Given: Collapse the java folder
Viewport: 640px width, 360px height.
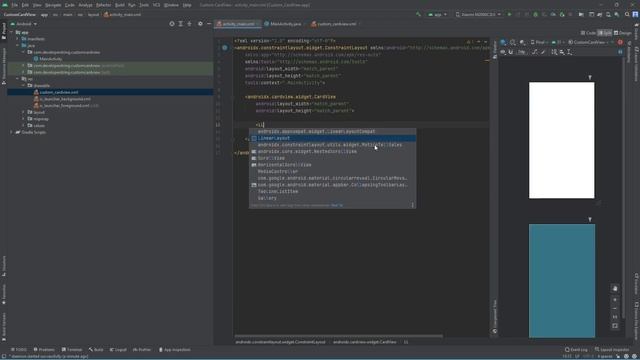Looking at the screenshot, I should (18, 46).
